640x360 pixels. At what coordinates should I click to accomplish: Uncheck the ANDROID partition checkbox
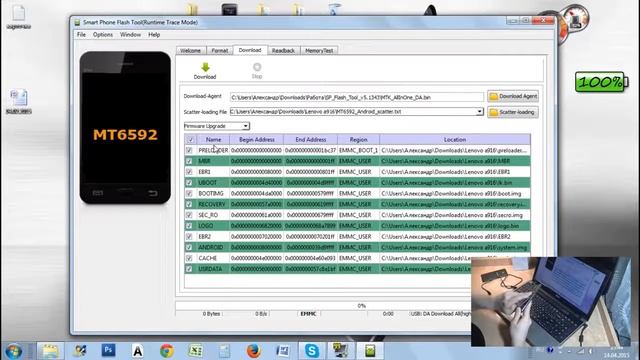[189, 247]
